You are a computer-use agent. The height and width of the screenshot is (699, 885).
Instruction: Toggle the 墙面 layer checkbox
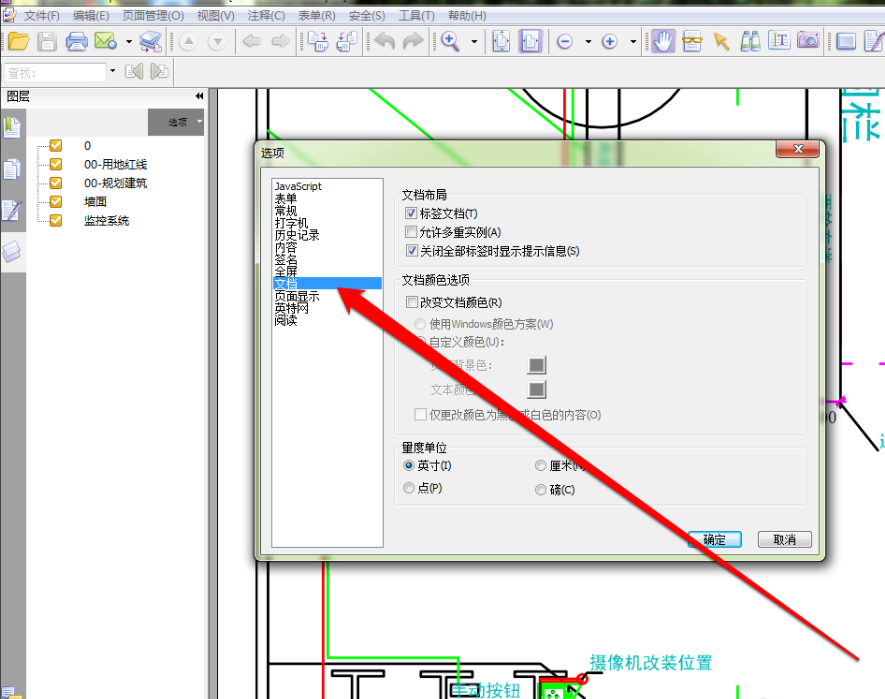point(56,202)
